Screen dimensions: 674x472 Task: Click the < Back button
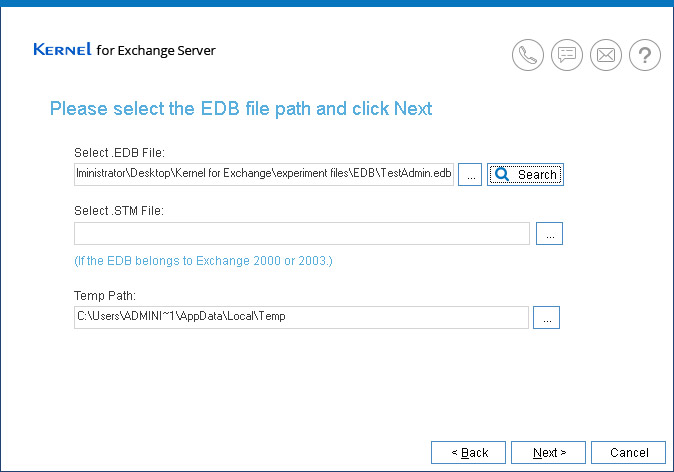469,453
